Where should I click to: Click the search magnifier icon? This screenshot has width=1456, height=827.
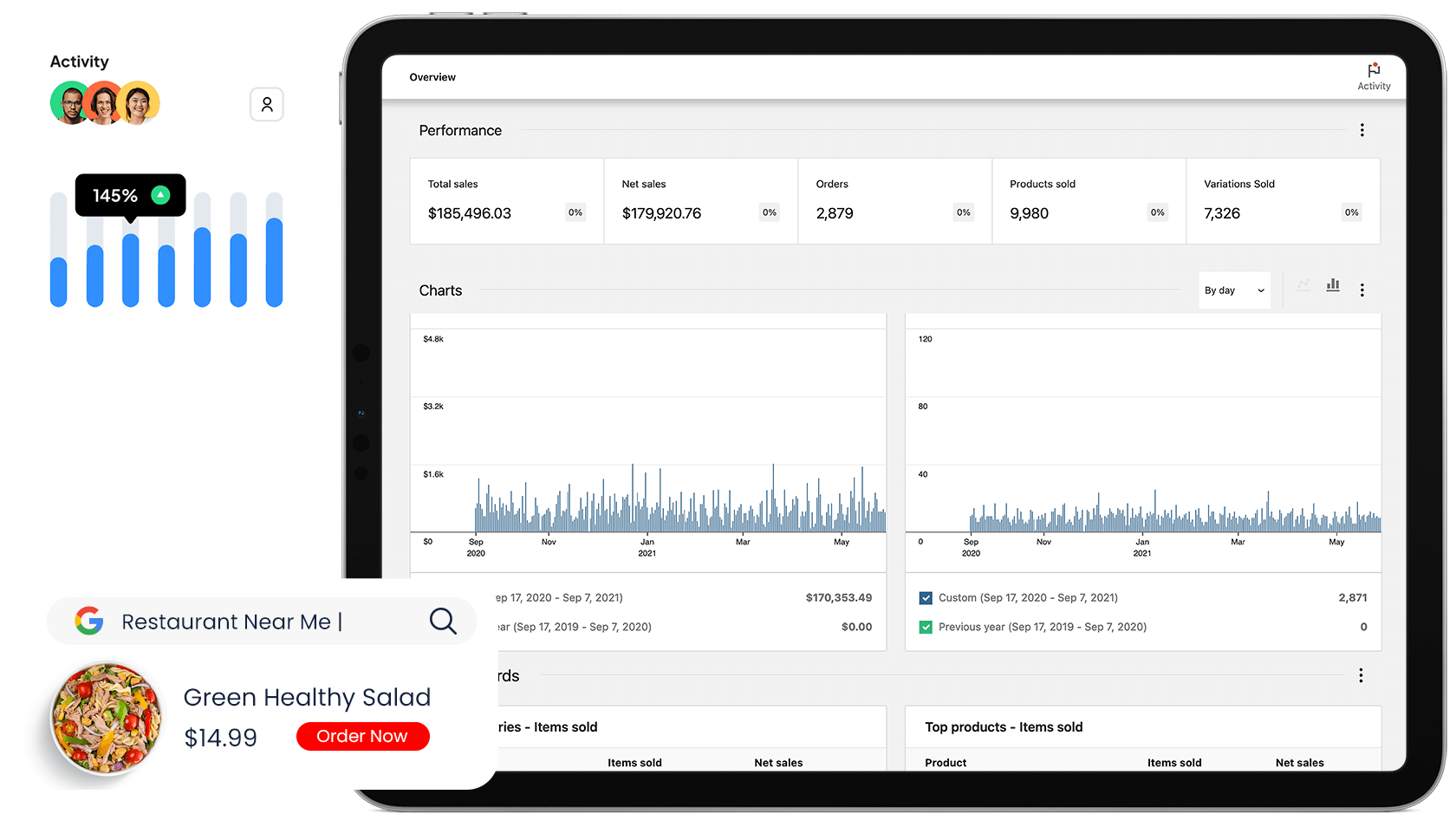(x=443, y=621)
